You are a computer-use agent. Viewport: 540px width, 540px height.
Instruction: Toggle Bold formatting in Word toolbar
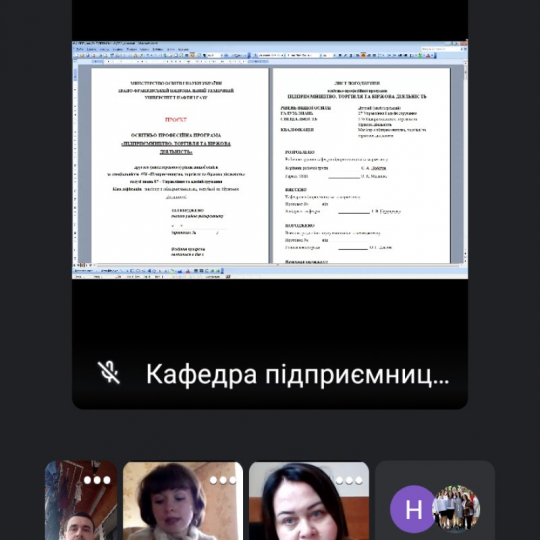[340, 55]
